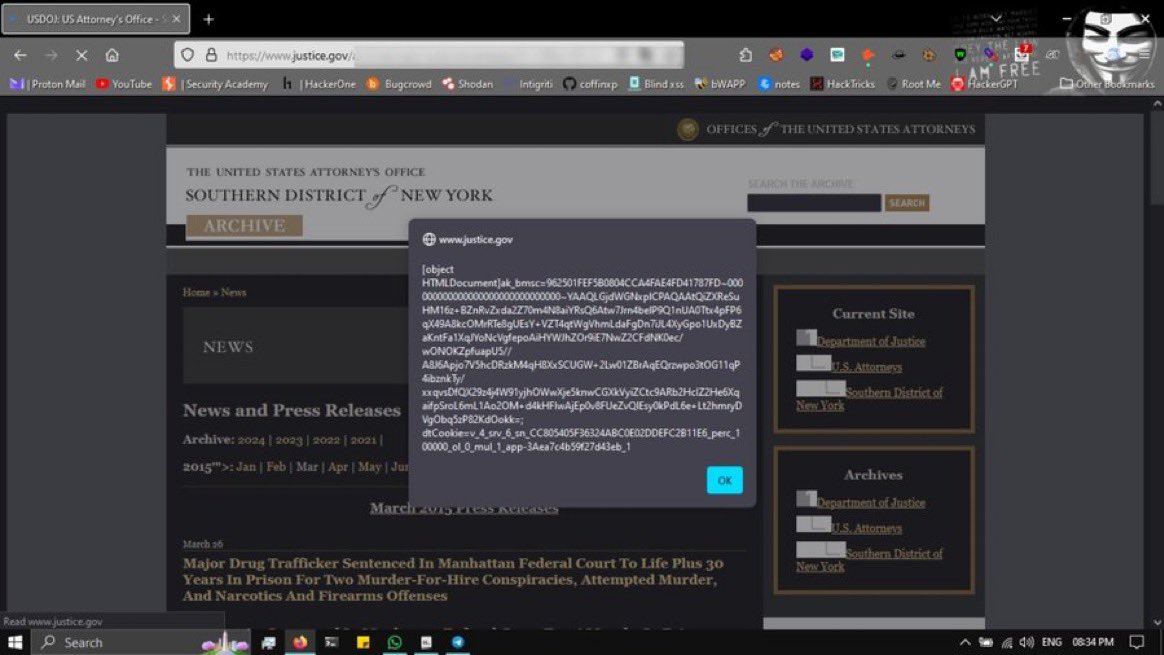Select the Mar month link

point(307,466)
